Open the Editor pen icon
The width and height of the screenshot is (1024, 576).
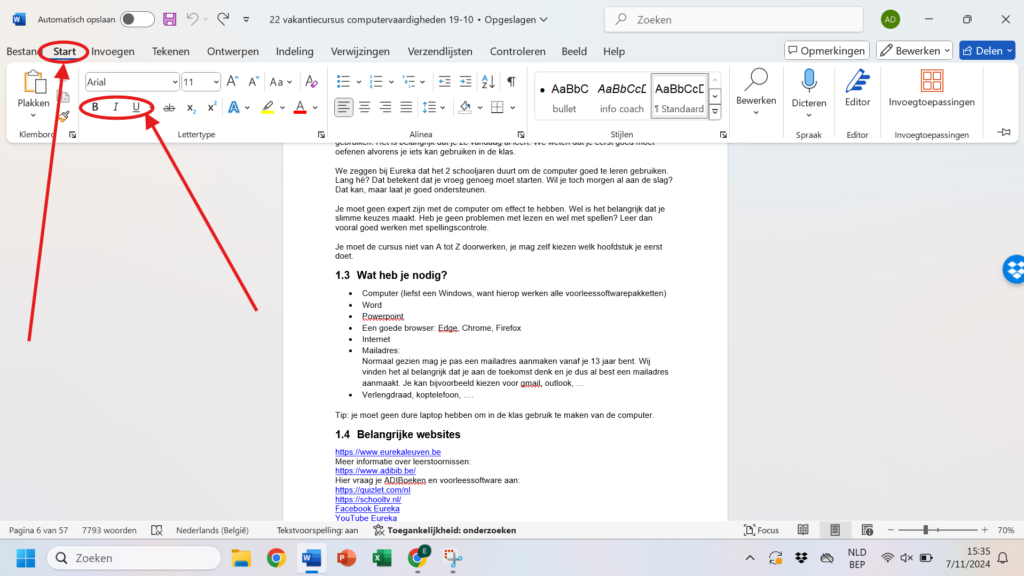[x=857, y=82]
